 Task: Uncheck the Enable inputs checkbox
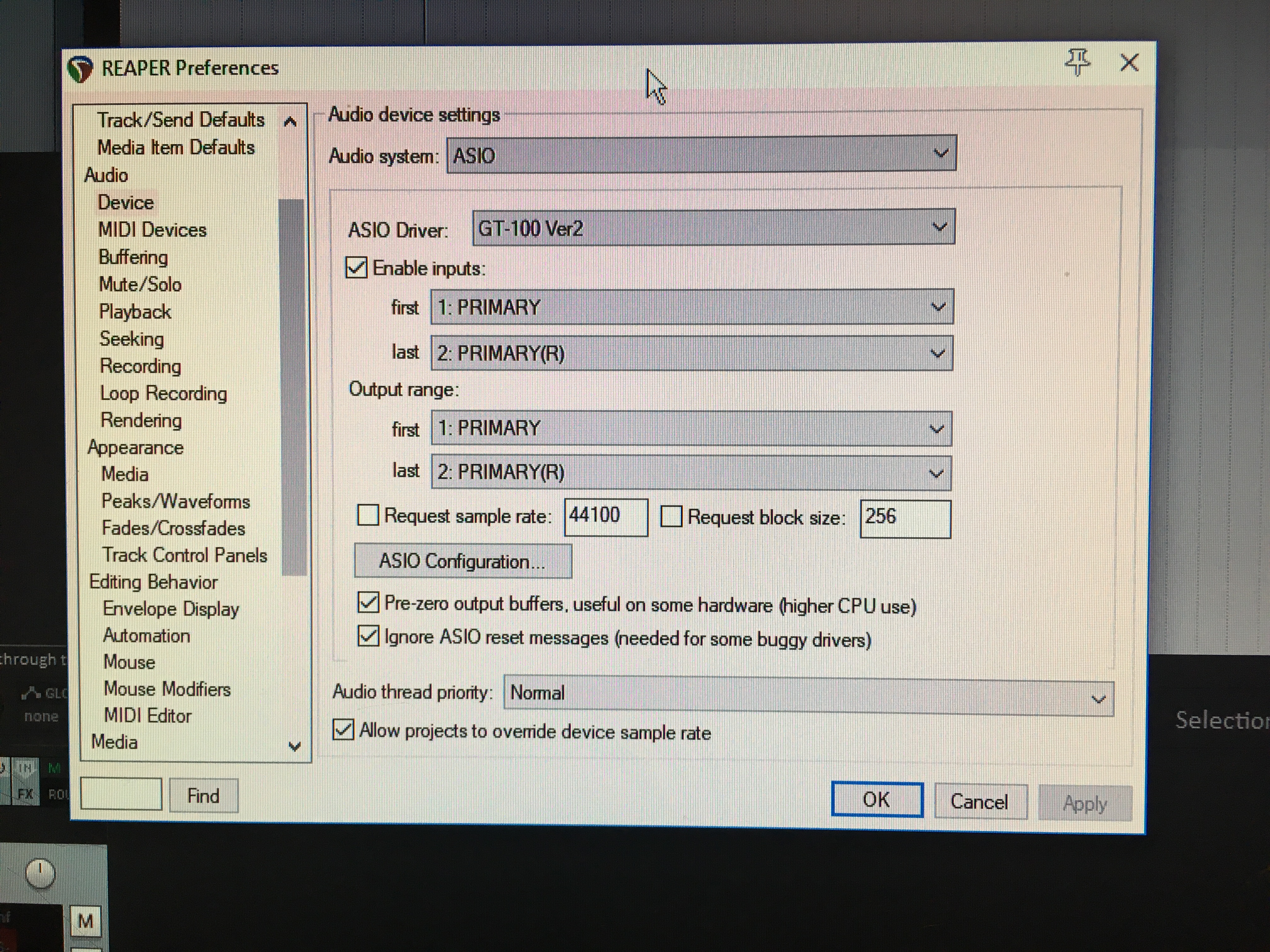[x=357, y=267]
